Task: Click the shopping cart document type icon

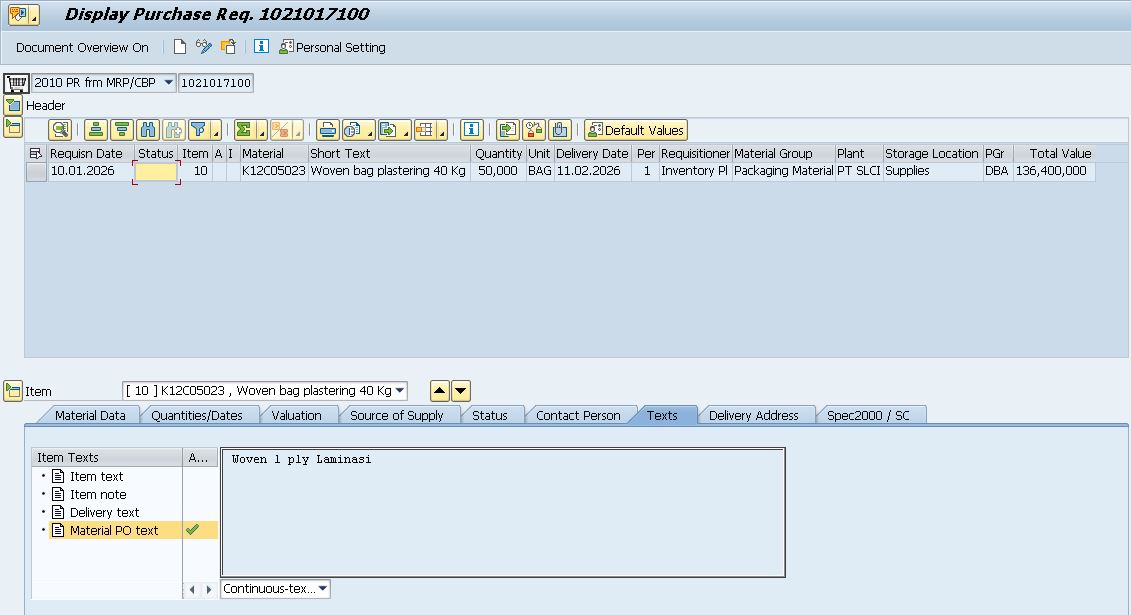Action: [16, 83]
